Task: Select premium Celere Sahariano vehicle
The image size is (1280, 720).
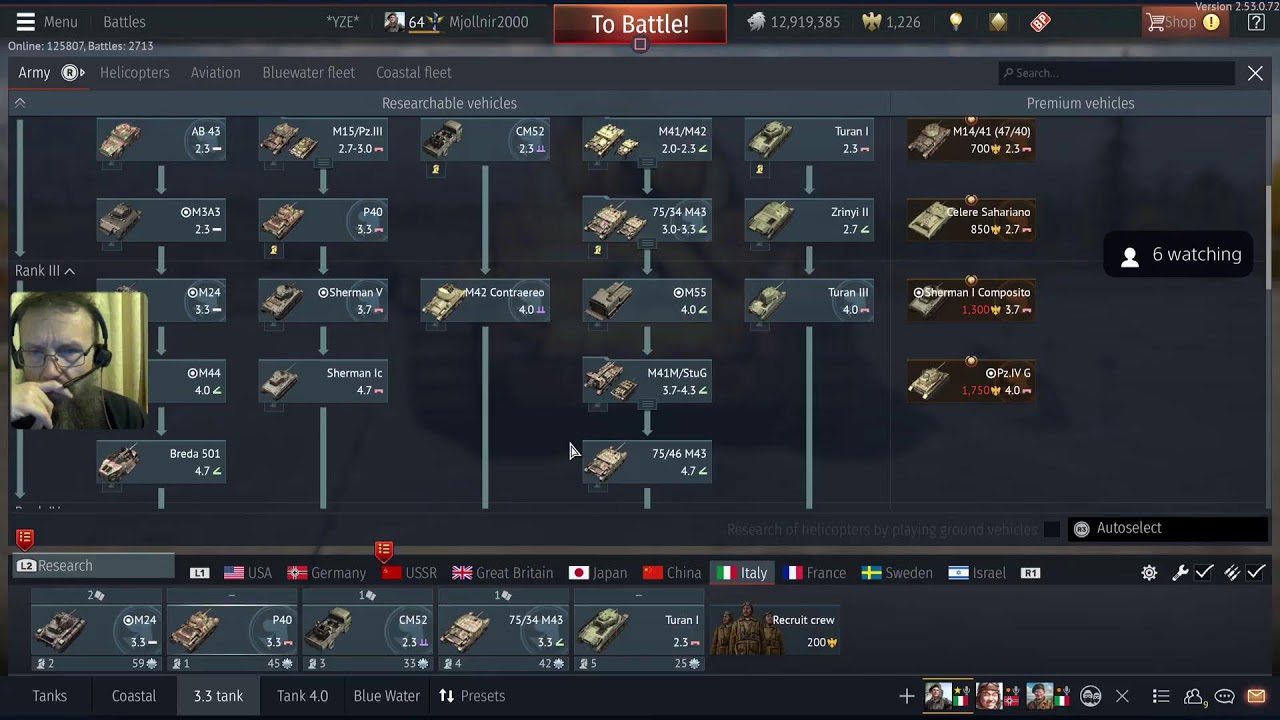Action: coord(971,221)
